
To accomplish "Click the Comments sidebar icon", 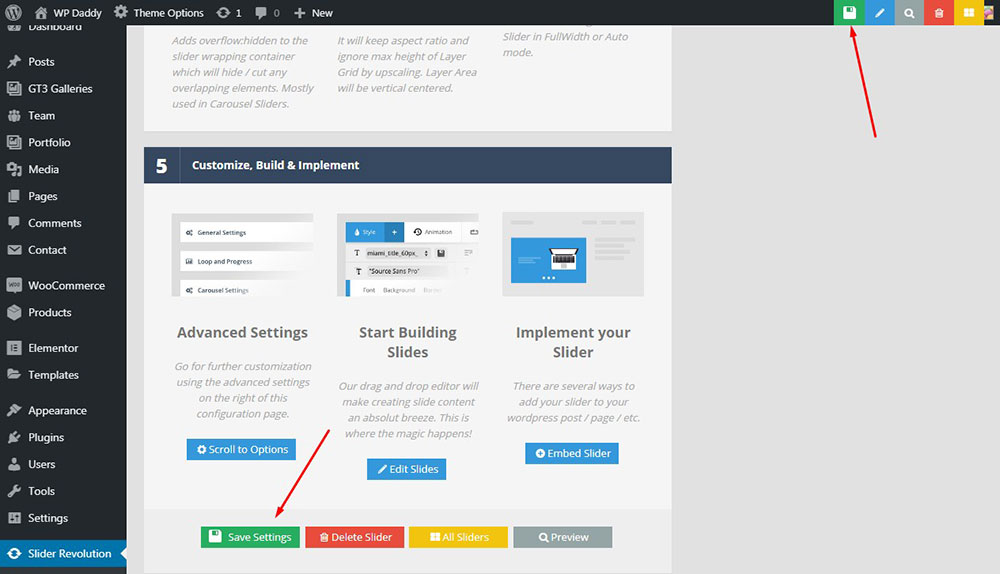I will [x=14, y=223].
